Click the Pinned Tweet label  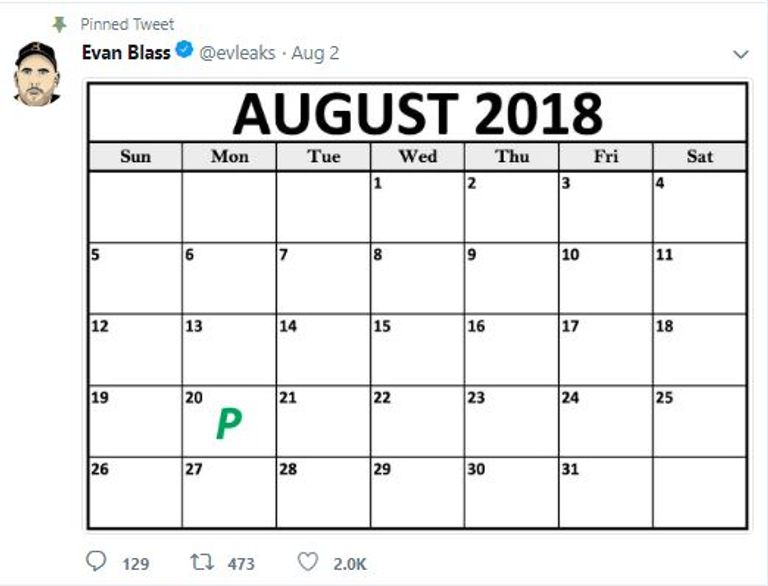point(127,24)
